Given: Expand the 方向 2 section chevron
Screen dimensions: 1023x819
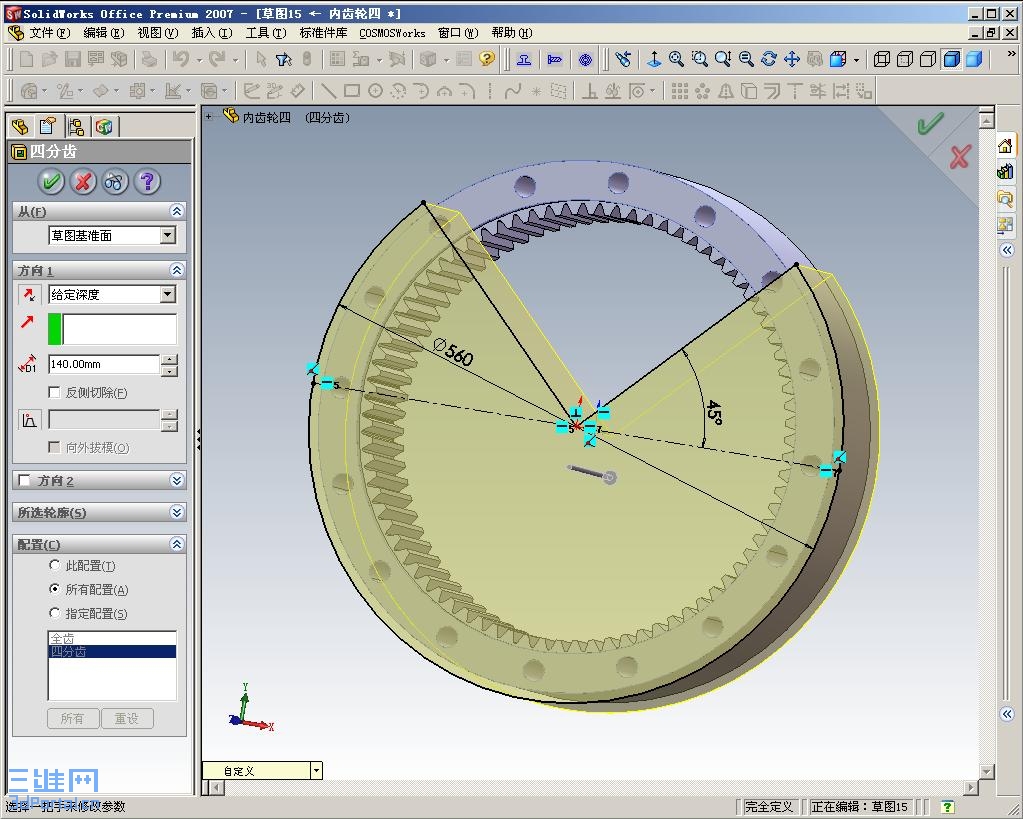Looking at the screenshot, I should coord(177,480).
